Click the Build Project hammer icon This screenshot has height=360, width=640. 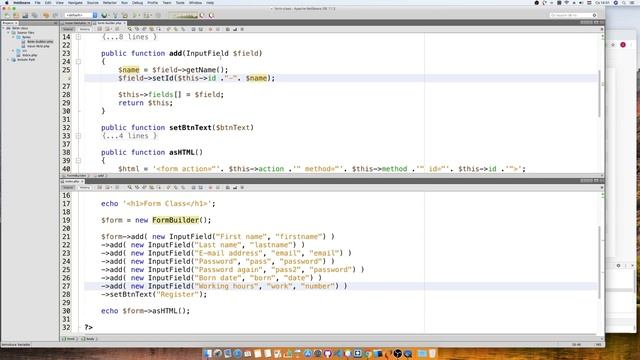[116, 16]
